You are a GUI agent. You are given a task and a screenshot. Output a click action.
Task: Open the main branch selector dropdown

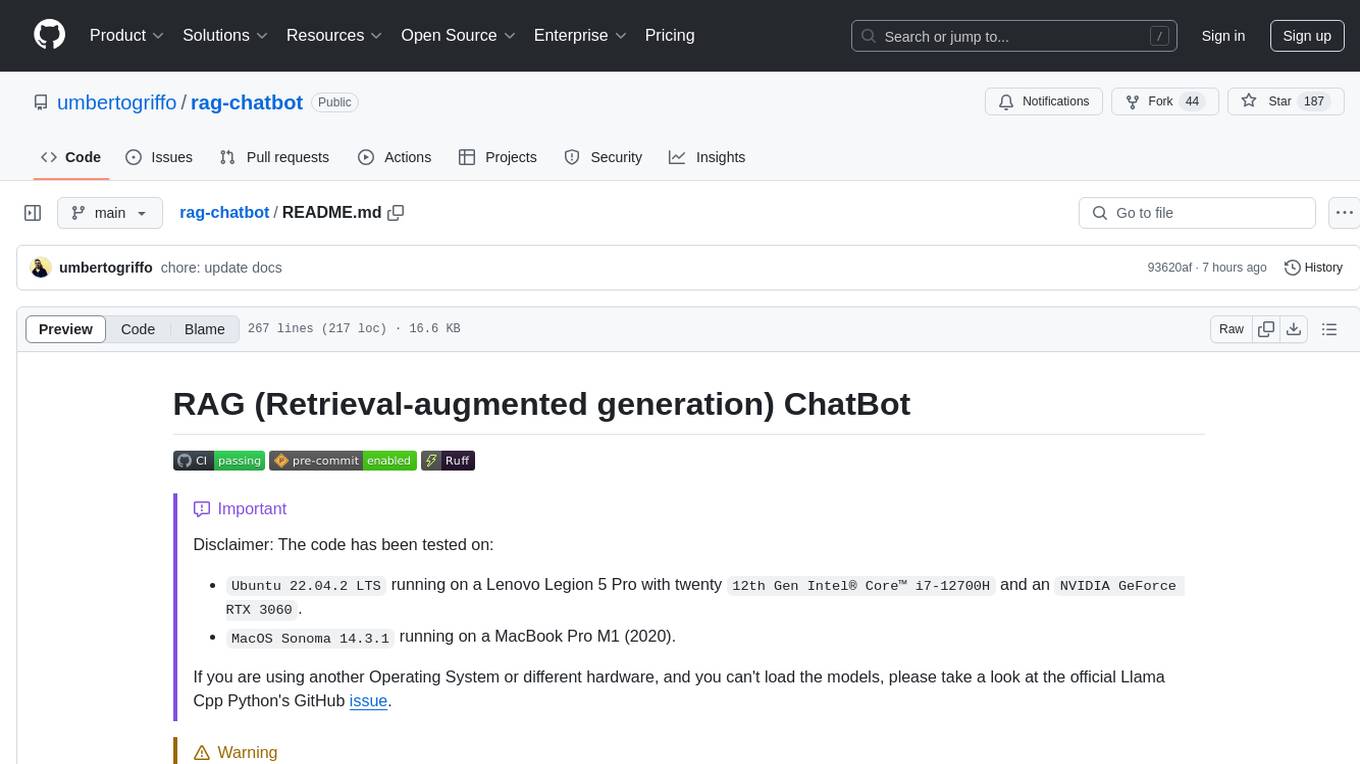109,213
